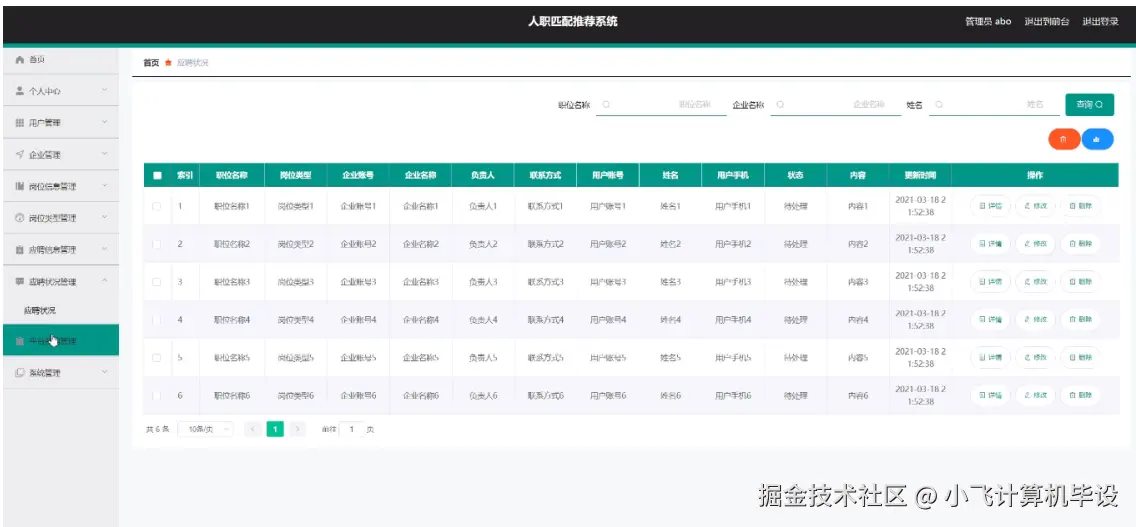Click the blue bar-chart statistics button
This screenshot has height=527, width=1136.
(1097, 139)
